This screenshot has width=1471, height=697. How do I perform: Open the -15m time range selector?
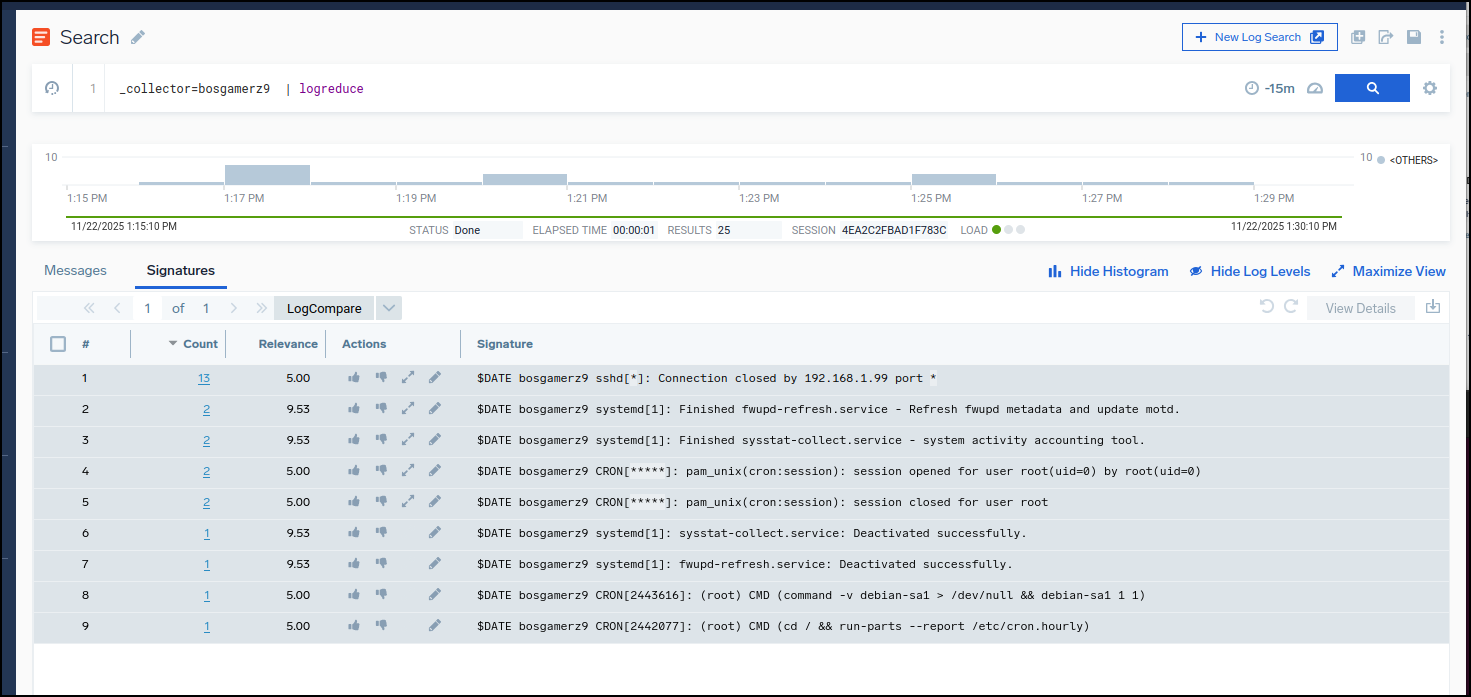pos(1269,88)
